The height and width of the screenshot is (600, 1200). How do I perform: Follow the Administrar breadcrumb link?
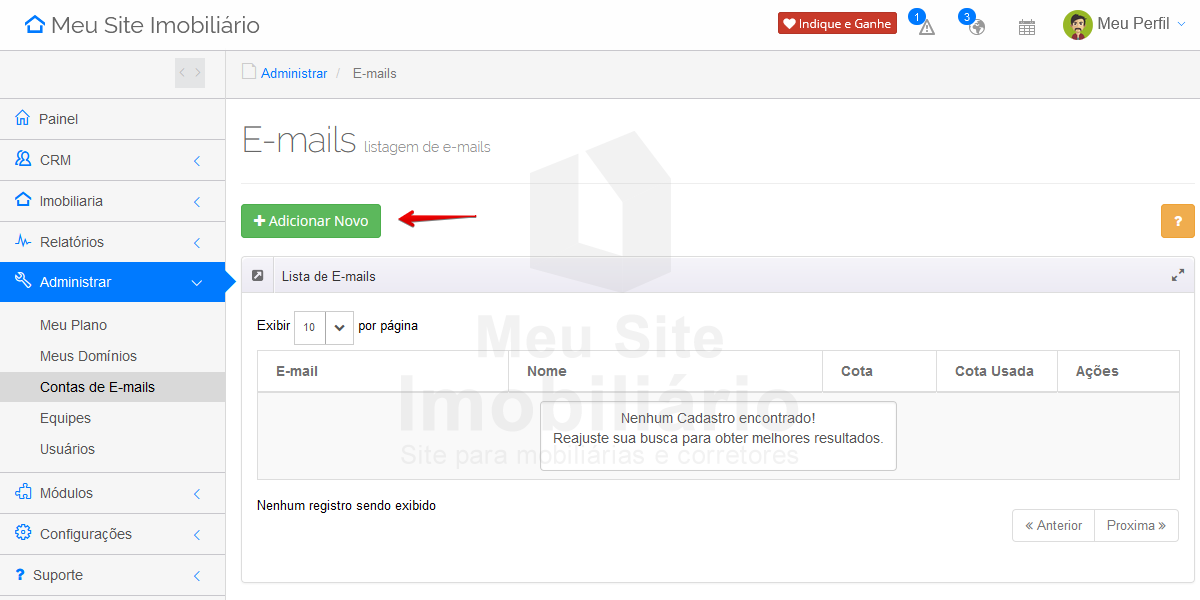(294, 73)
